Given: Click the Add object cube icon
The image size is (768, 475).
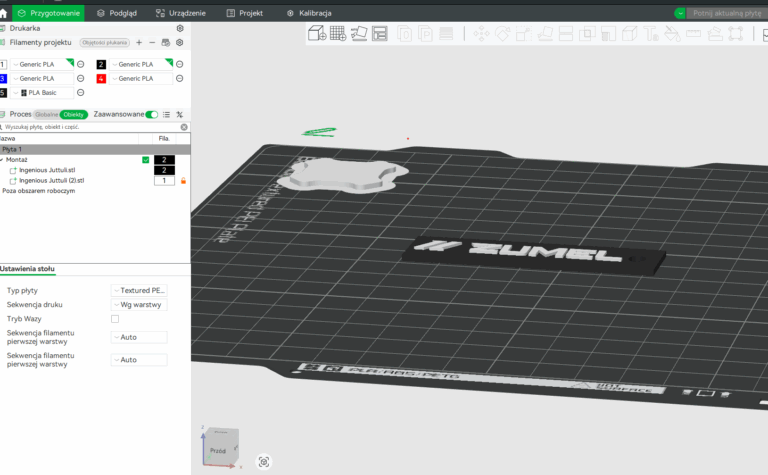Looking at the screenshot, I should click(317, 33).
